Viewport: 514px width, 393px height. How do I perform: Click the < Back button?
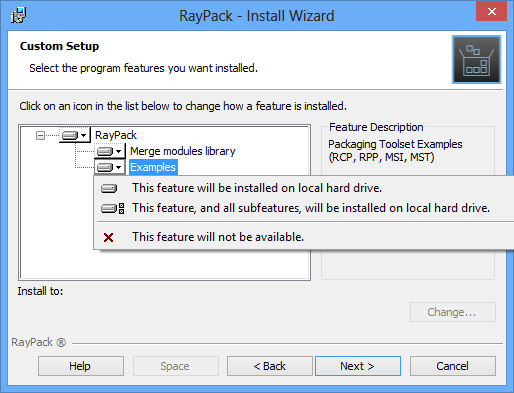point(270,366)
